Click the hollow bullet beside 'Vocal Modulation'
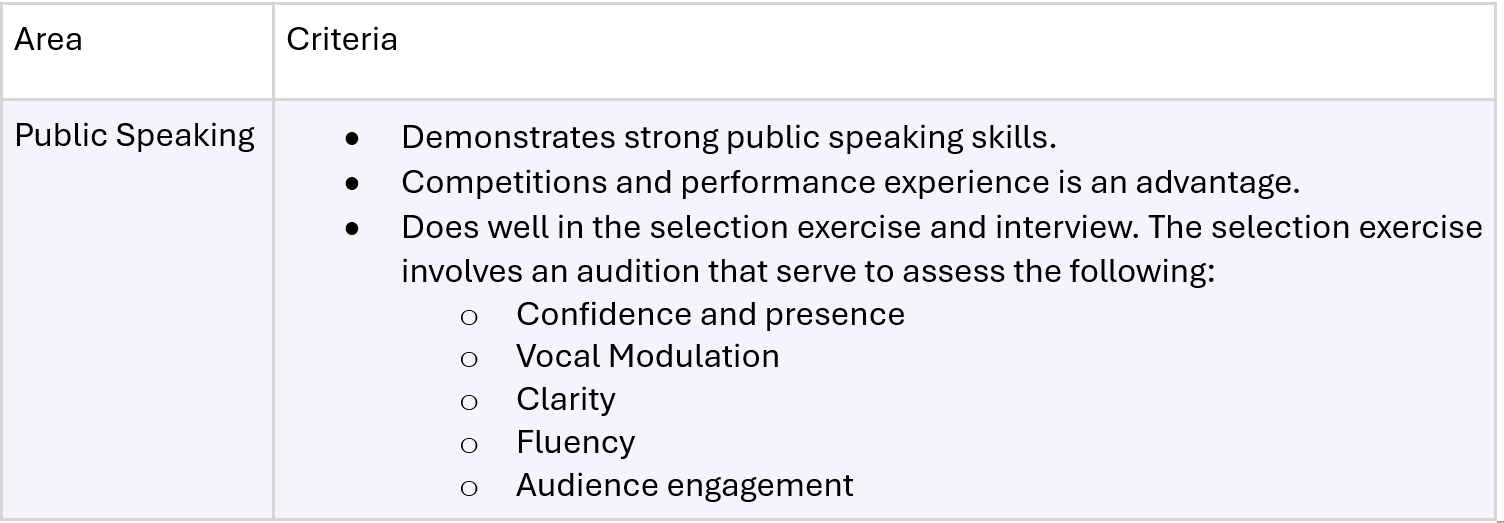 click(x=468, y=359)
